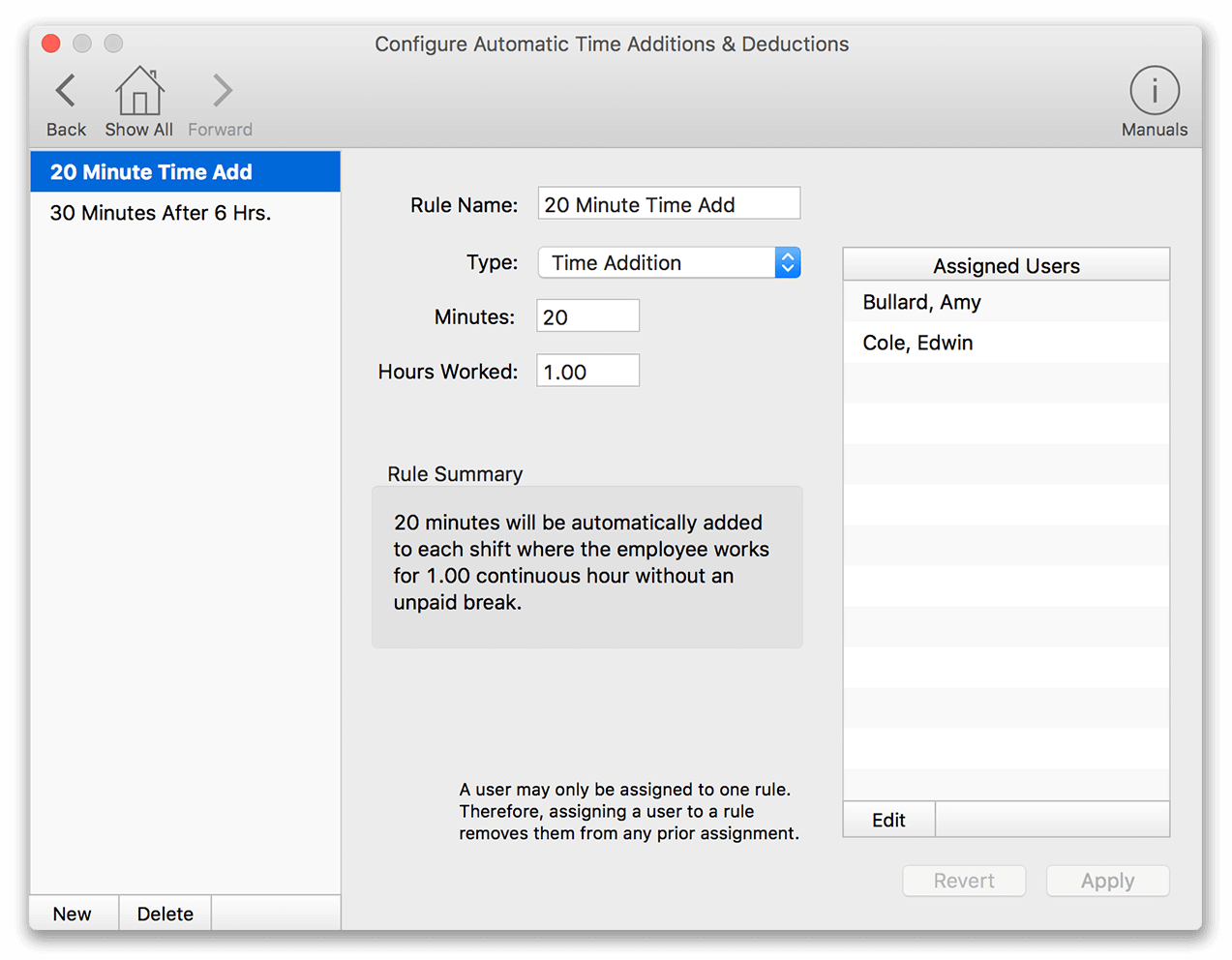Click the Minutes field showing 20
1232x960 pixels.
point(587,315)
